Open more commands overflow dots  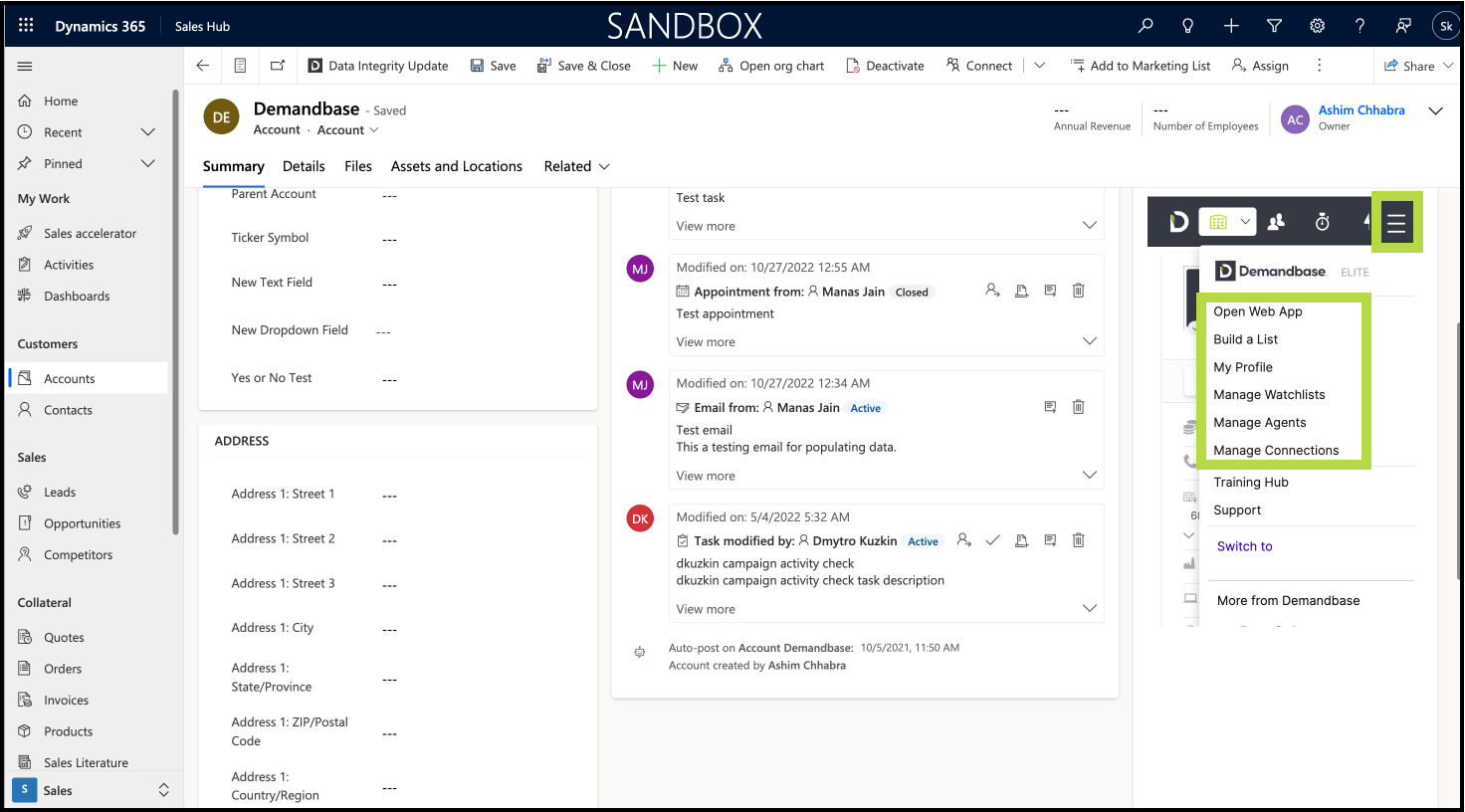pos(1320,66)
